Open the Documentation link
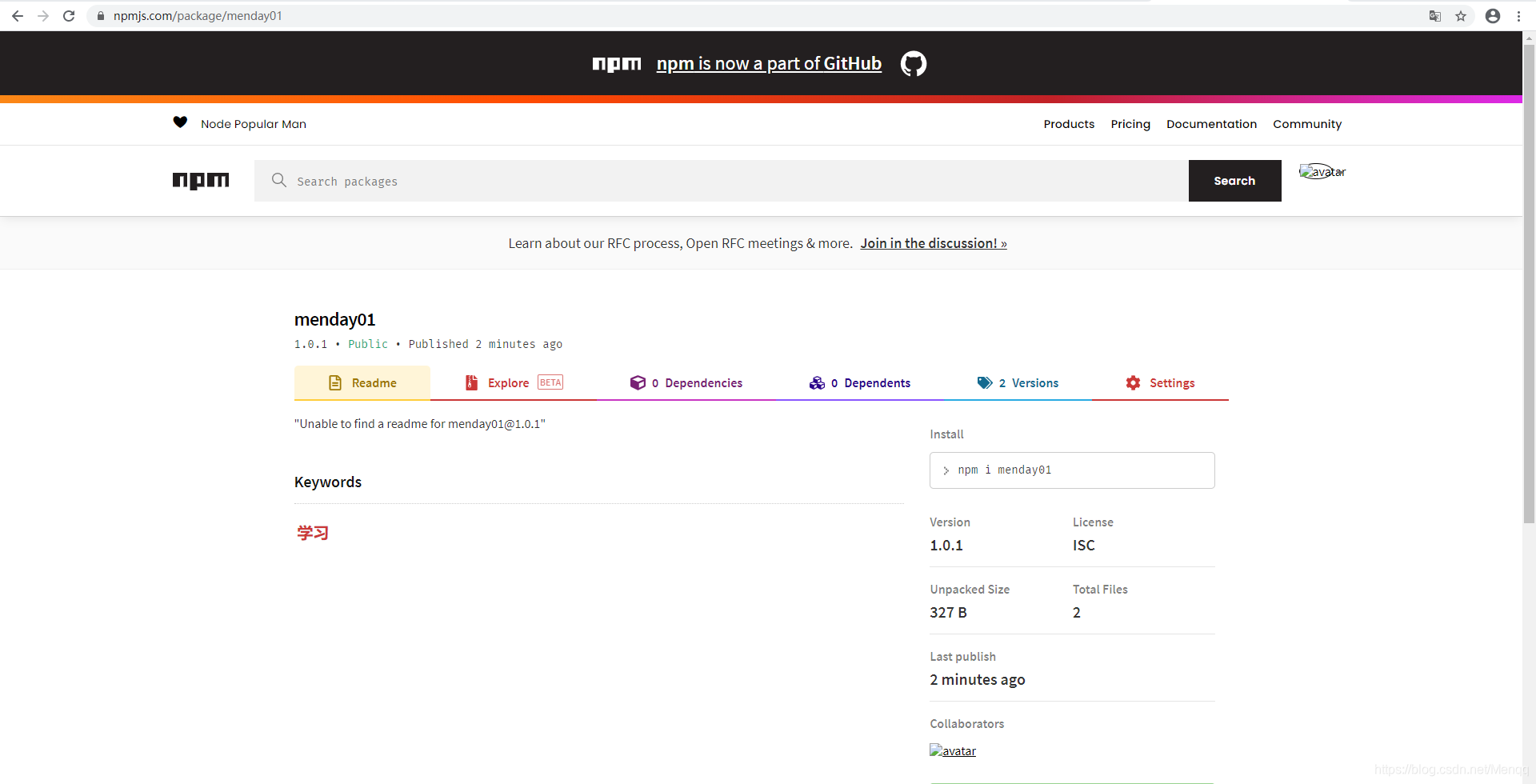The image size is (1536, 784). click(1211, 124)
